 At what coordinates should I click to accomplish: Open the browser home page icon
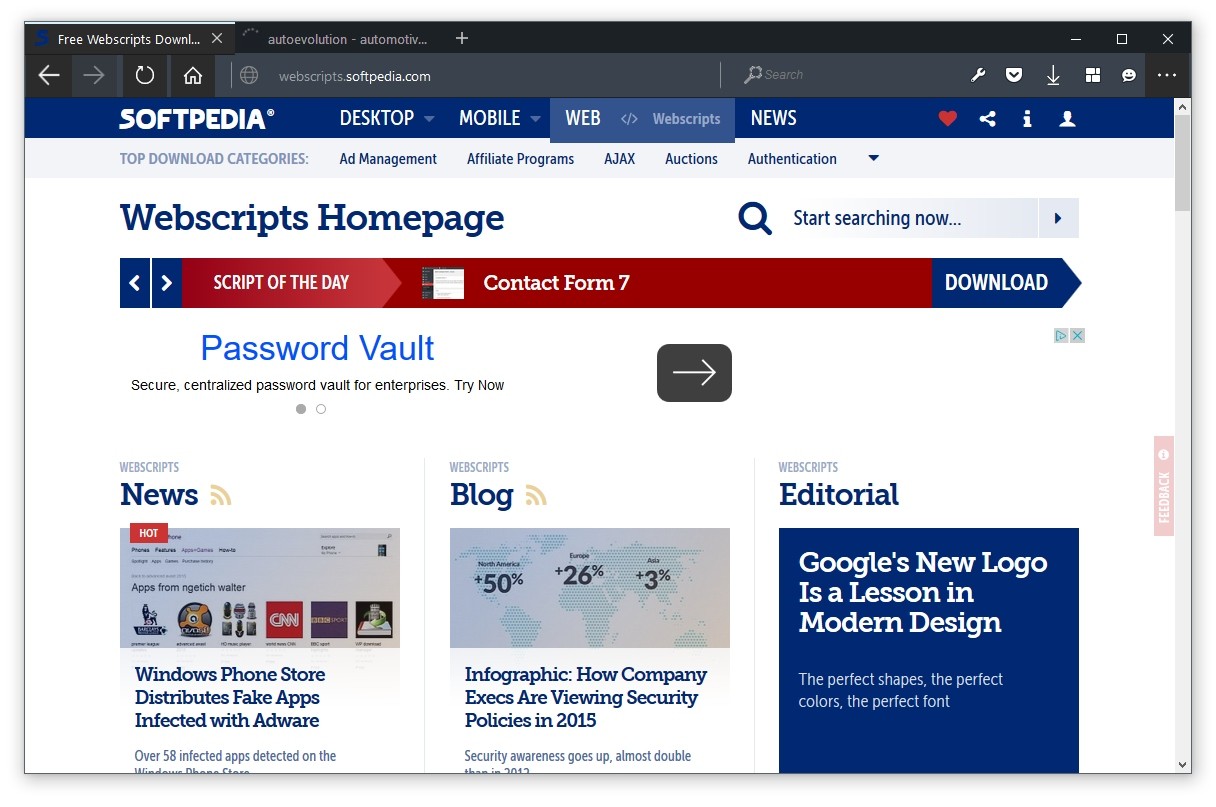click(x=193, y=75)
